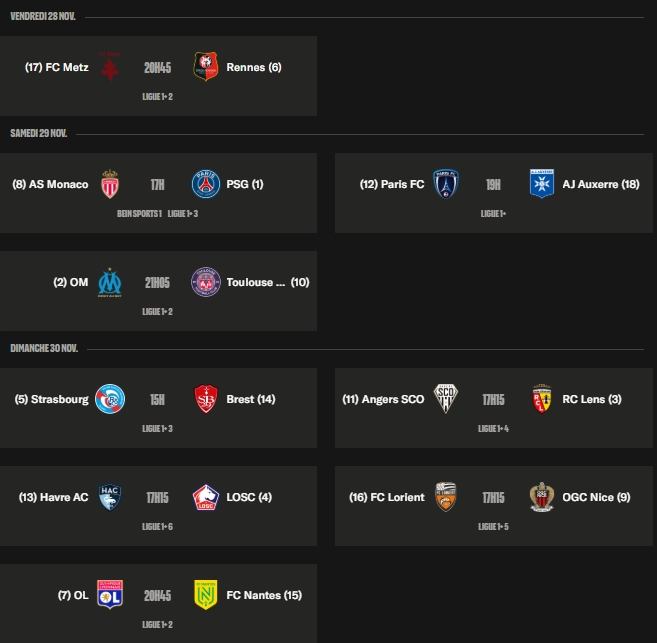The height and width of the screenshot is (643, 657).
Task: Click the FC Metz club crest
Action: click(x=110, y=67)
